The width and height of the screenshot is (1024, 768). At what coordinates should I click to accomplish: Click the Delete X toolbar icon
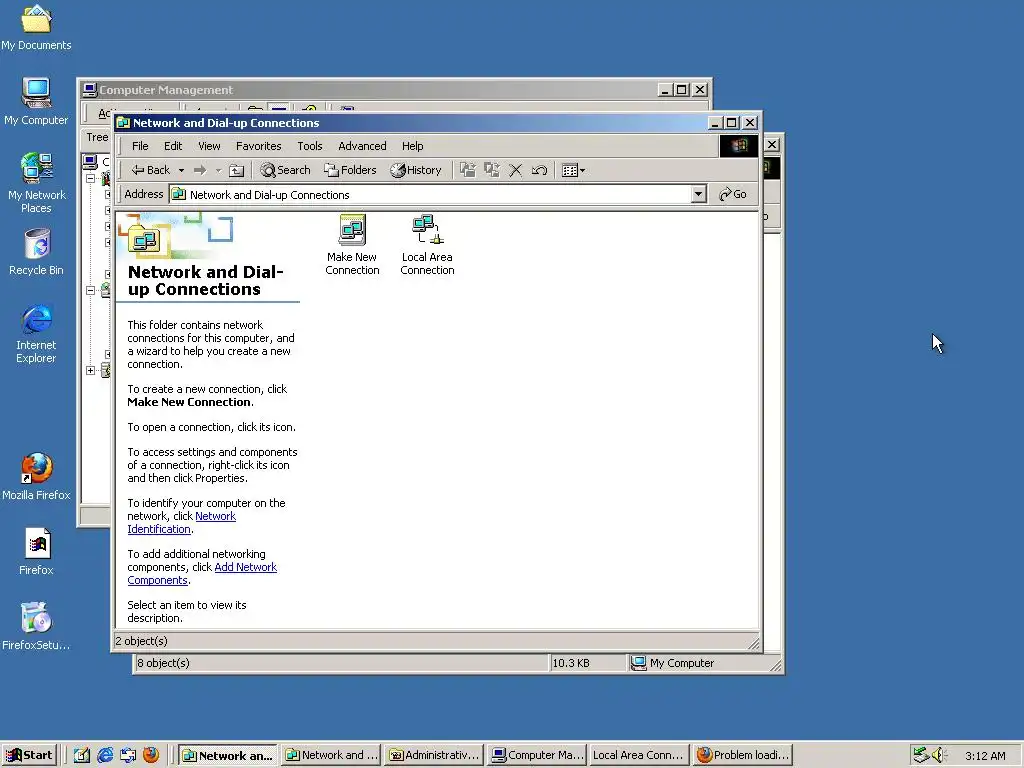[x=515, y=170]
